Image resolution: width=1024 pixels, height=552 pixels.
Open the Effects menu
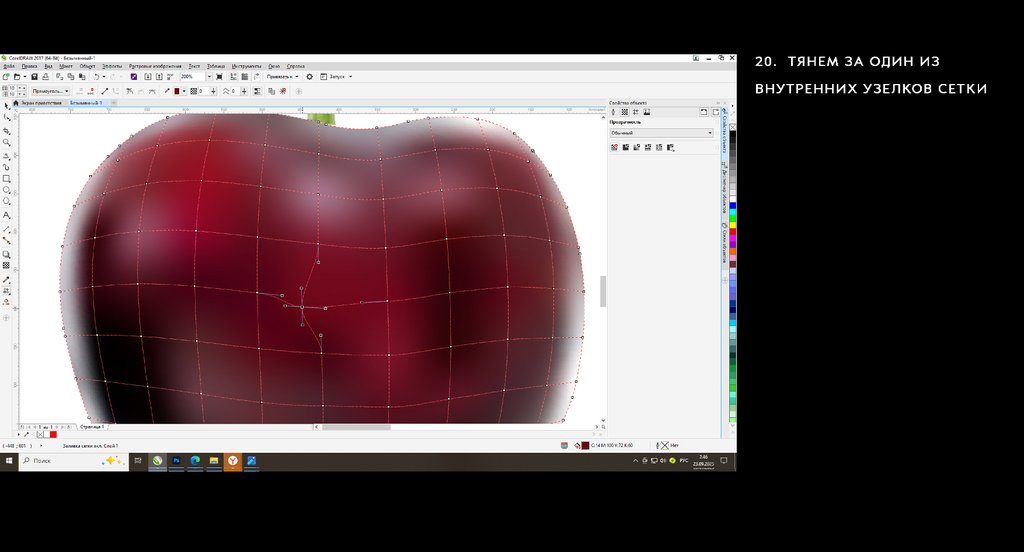(x=112, y=66)
